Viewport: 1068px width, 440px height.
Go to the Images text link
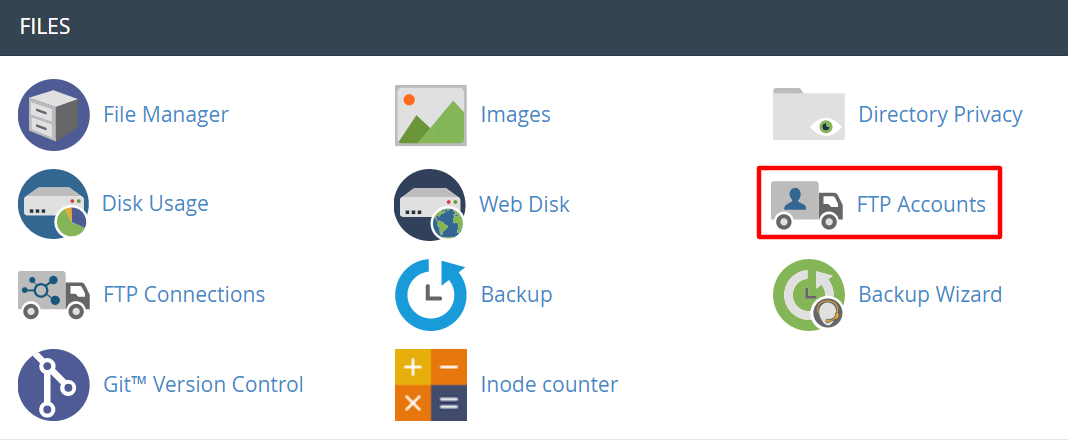pos(516,115)
